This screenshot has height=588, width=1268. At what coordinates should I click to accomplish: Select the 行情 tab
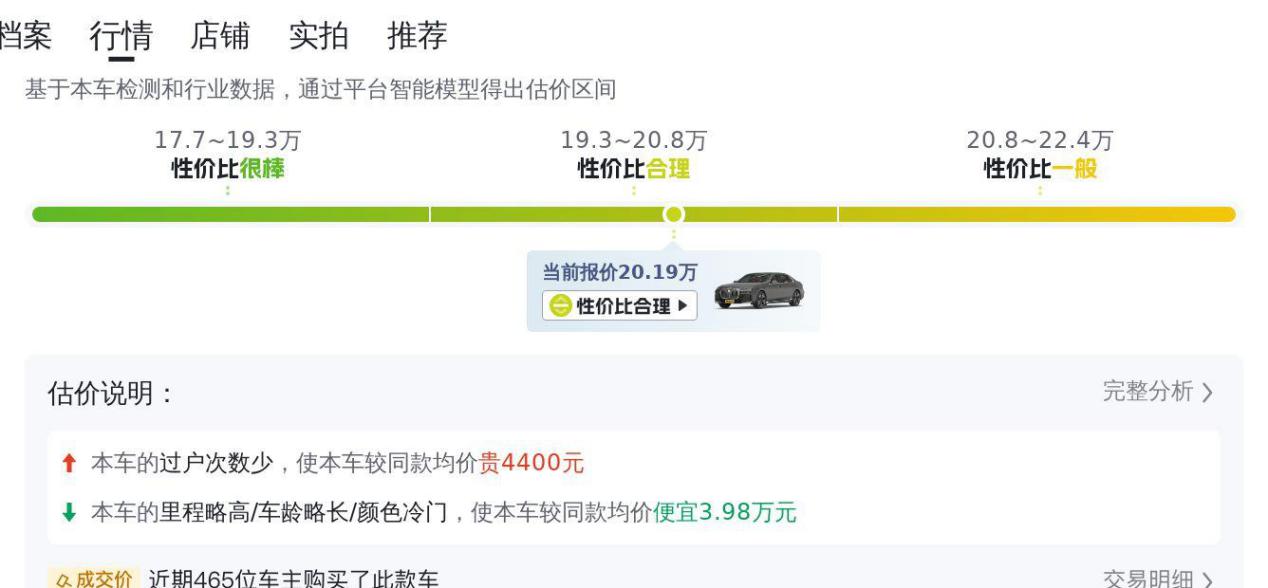(121, 36)
